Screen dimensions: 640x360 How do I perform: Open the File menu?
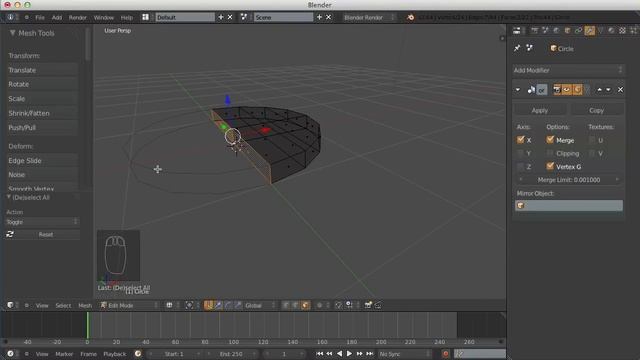click(40, 18)
